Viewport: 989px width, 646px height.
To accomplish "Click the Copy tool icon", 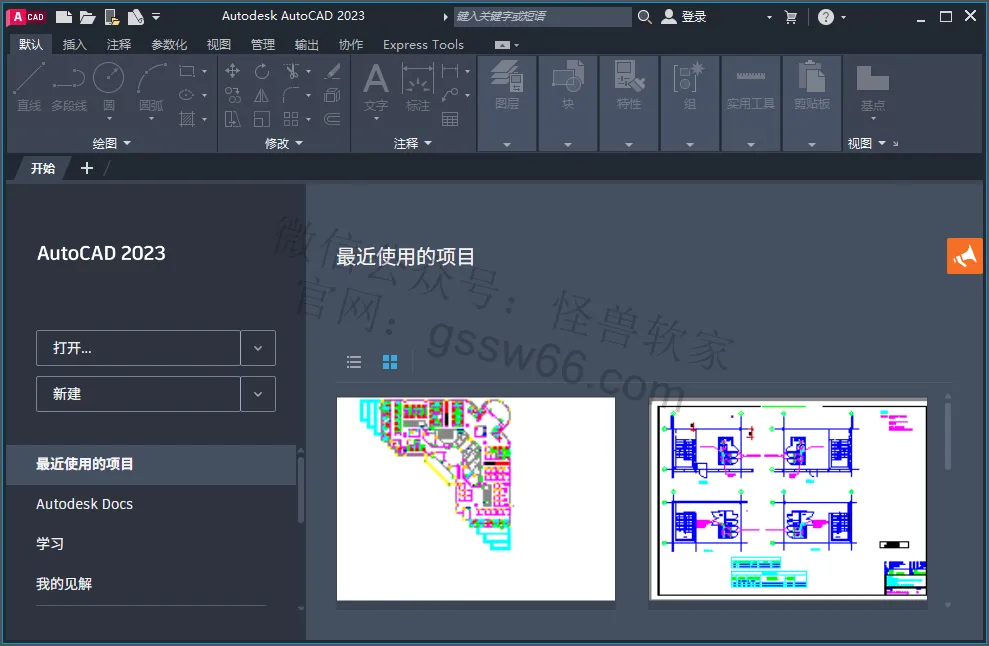I will [x=233, y=95].
